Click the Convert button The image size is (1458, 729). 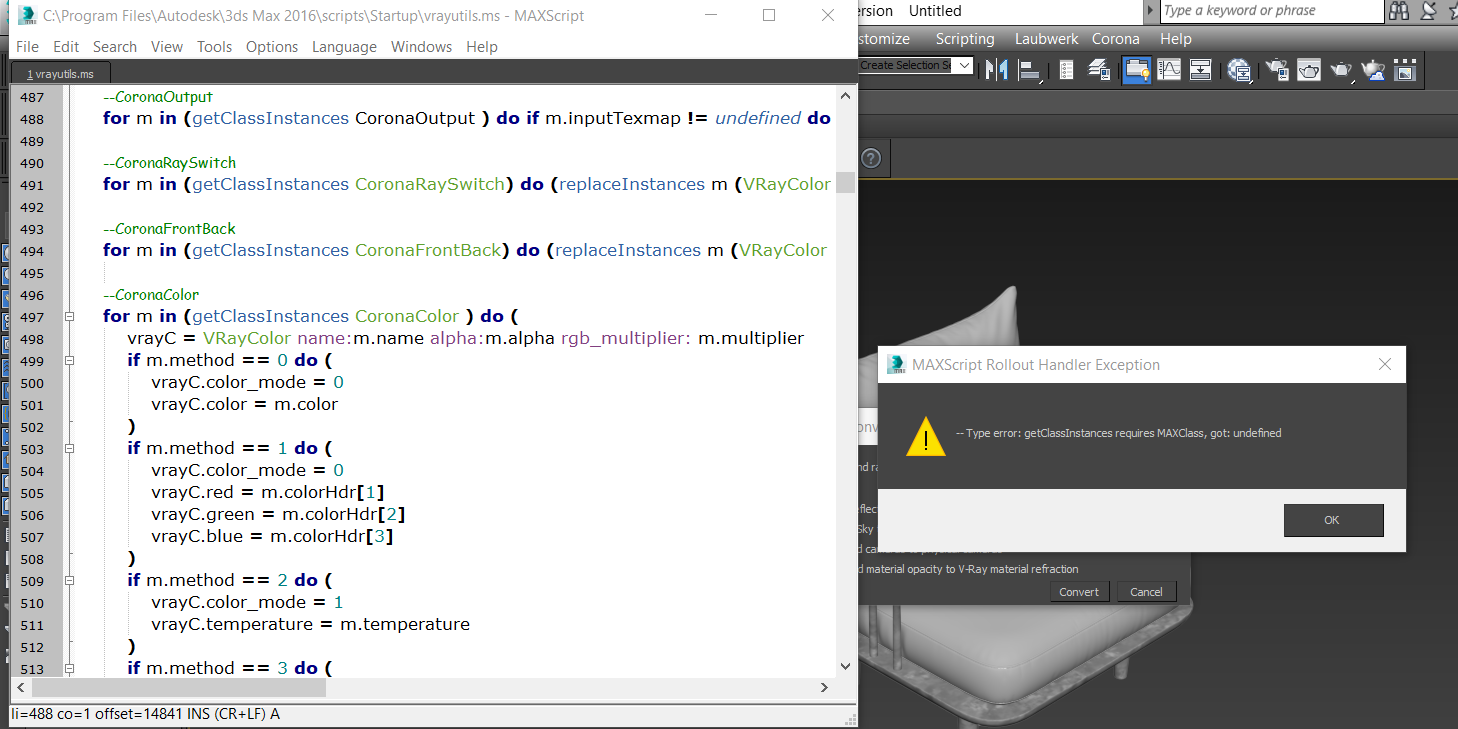click(1079, 592)
